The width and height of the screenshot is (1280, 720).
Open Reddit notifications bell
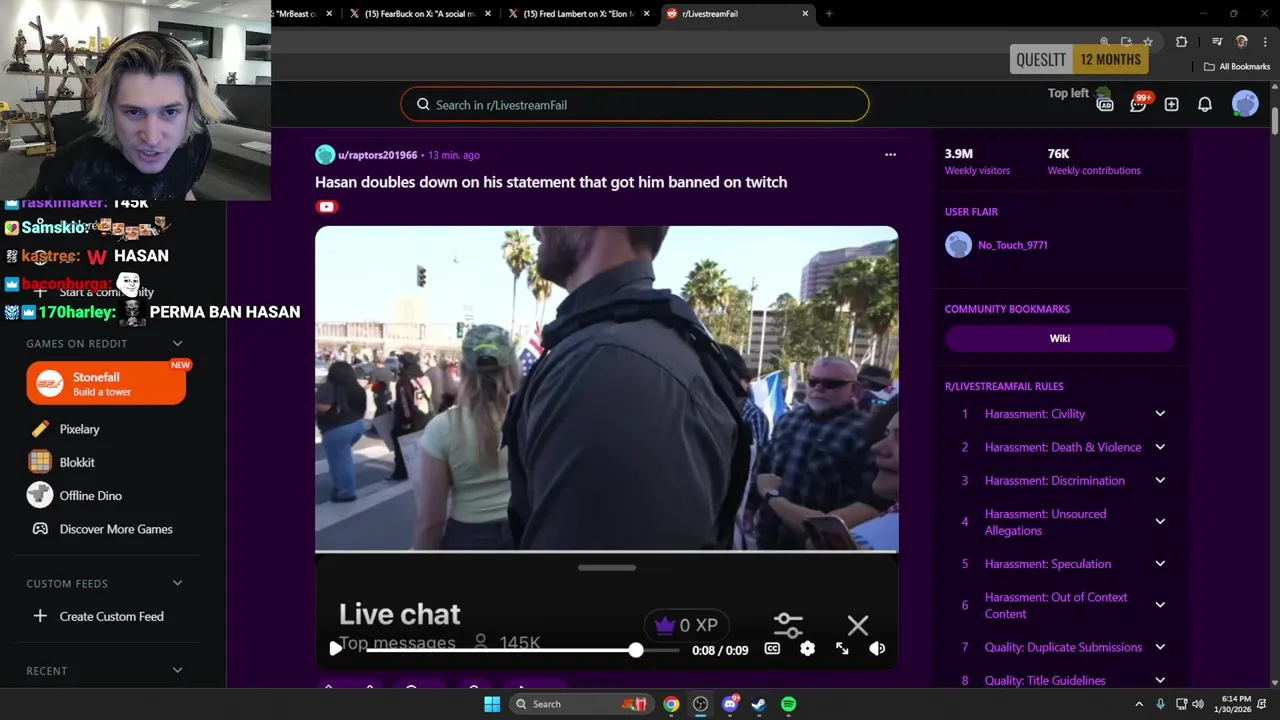click(1205, 104)
